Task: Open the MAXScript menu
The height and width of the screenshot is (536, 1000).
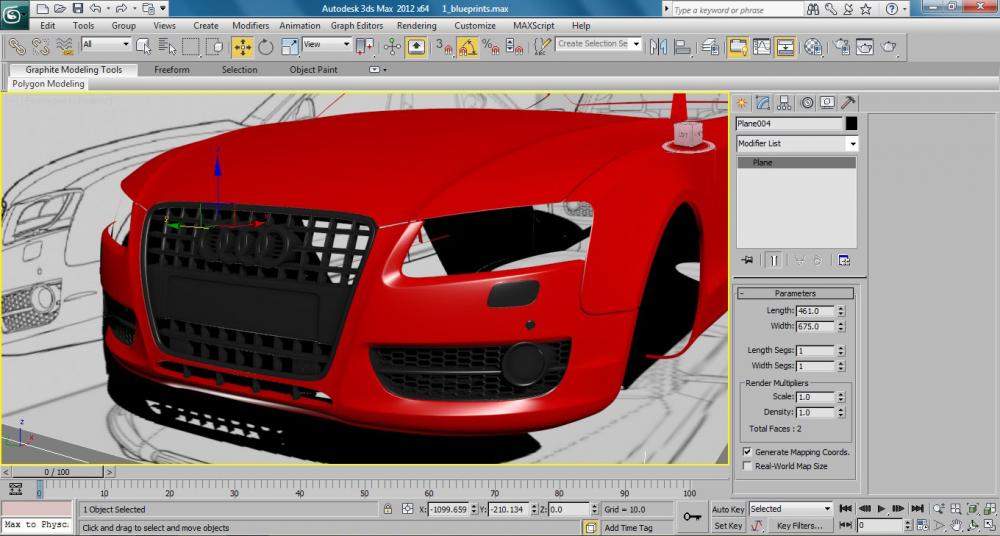Action: [x=534, y=26]
